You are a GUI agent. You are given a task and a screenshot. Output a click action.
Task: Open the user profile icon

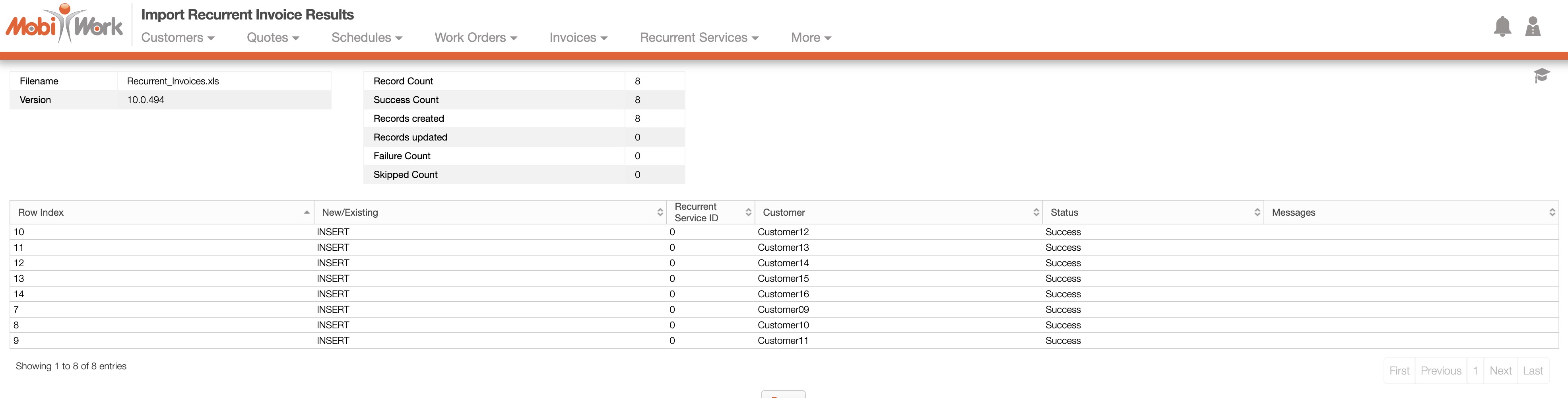tap(1532, 26)
